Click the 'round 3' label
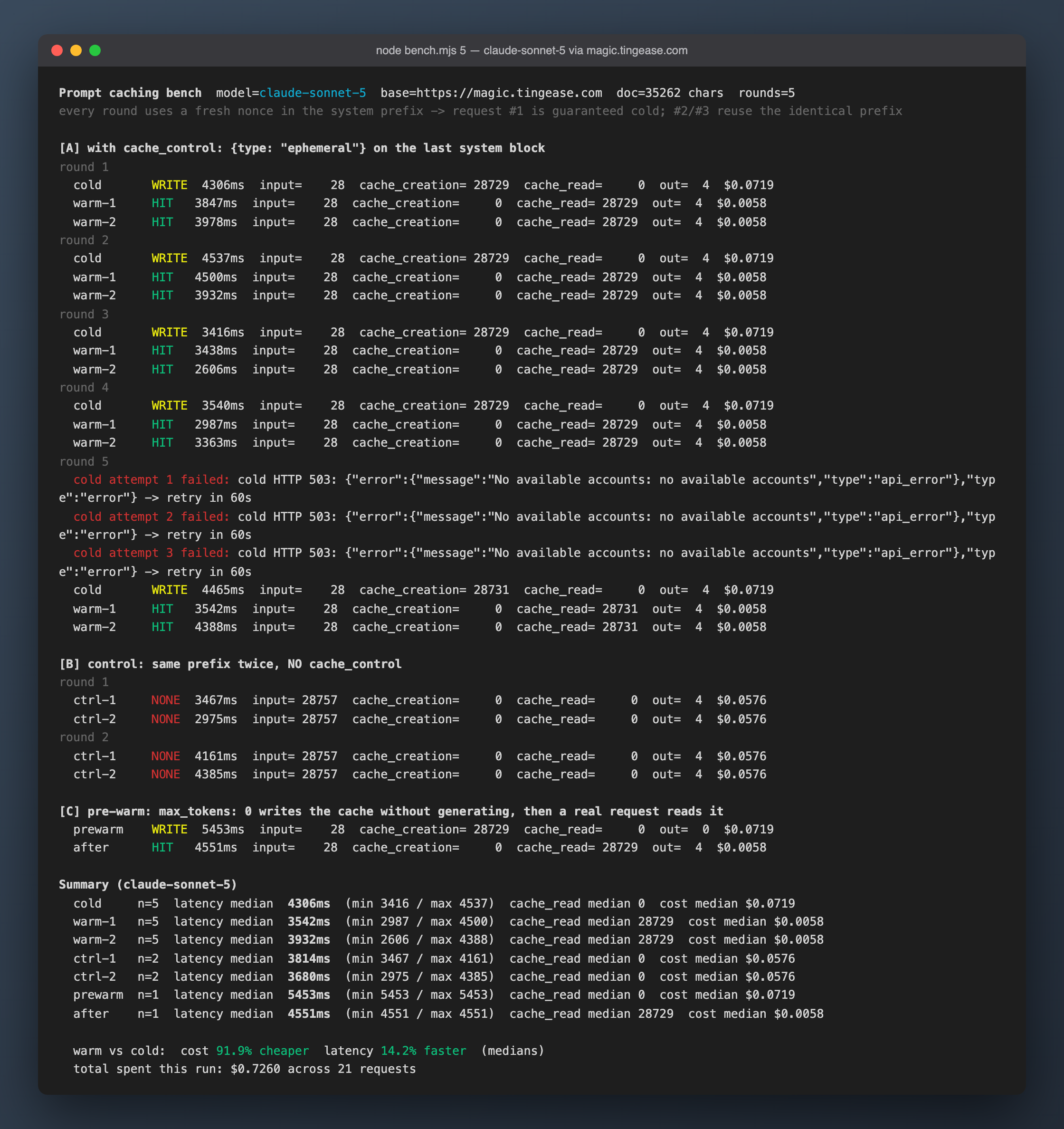Screen dimensions: 1064x1129 [84, 314]
